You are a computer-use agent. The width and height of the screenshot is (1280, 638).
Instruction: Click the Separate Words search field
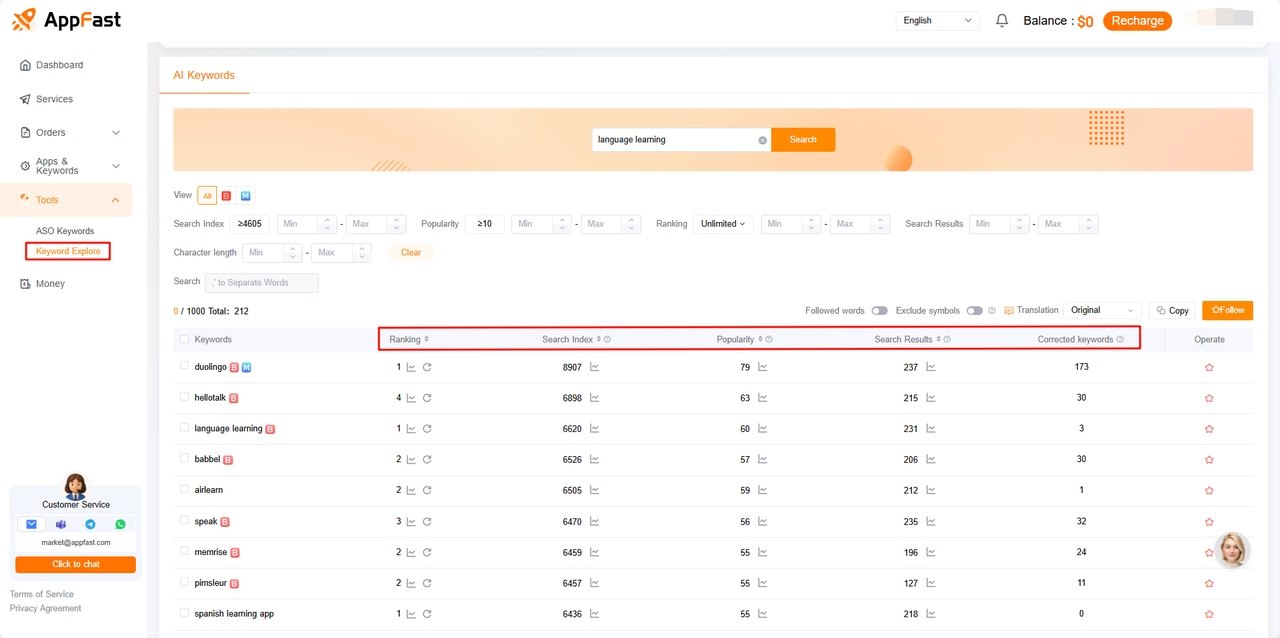262,283
